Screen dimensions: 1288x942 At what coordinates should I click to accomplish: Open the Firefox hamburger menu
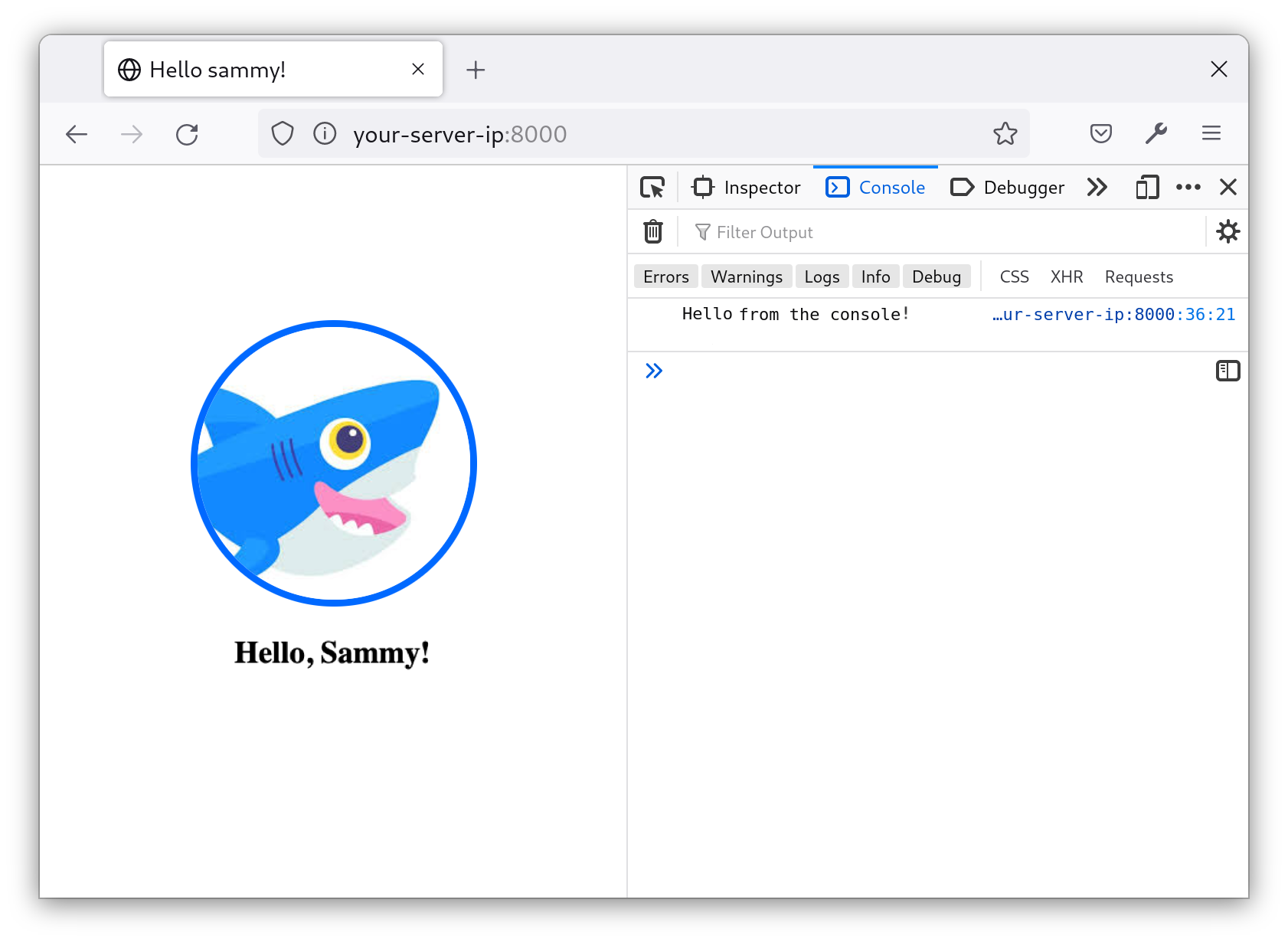(1211, 134)
